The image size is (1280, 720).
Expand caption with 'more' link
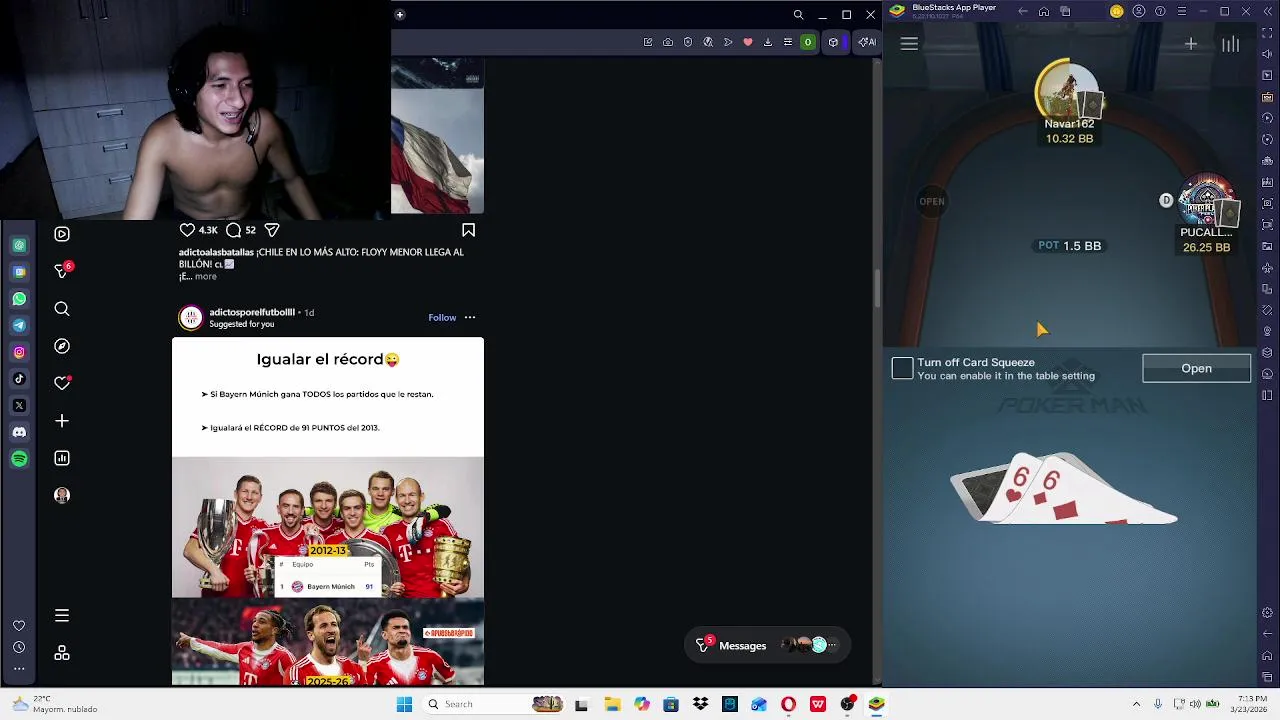[205, 276]
